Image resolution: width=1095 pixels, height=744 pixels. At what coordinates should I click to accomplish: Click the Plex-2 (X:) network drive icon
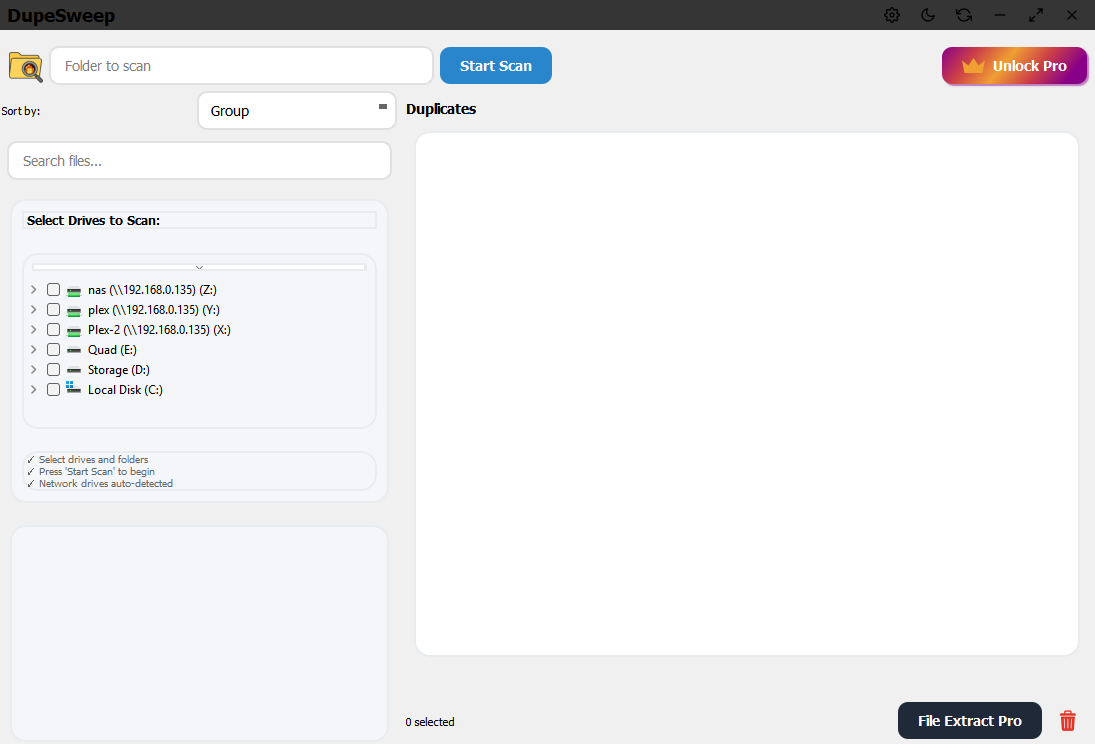74,330
